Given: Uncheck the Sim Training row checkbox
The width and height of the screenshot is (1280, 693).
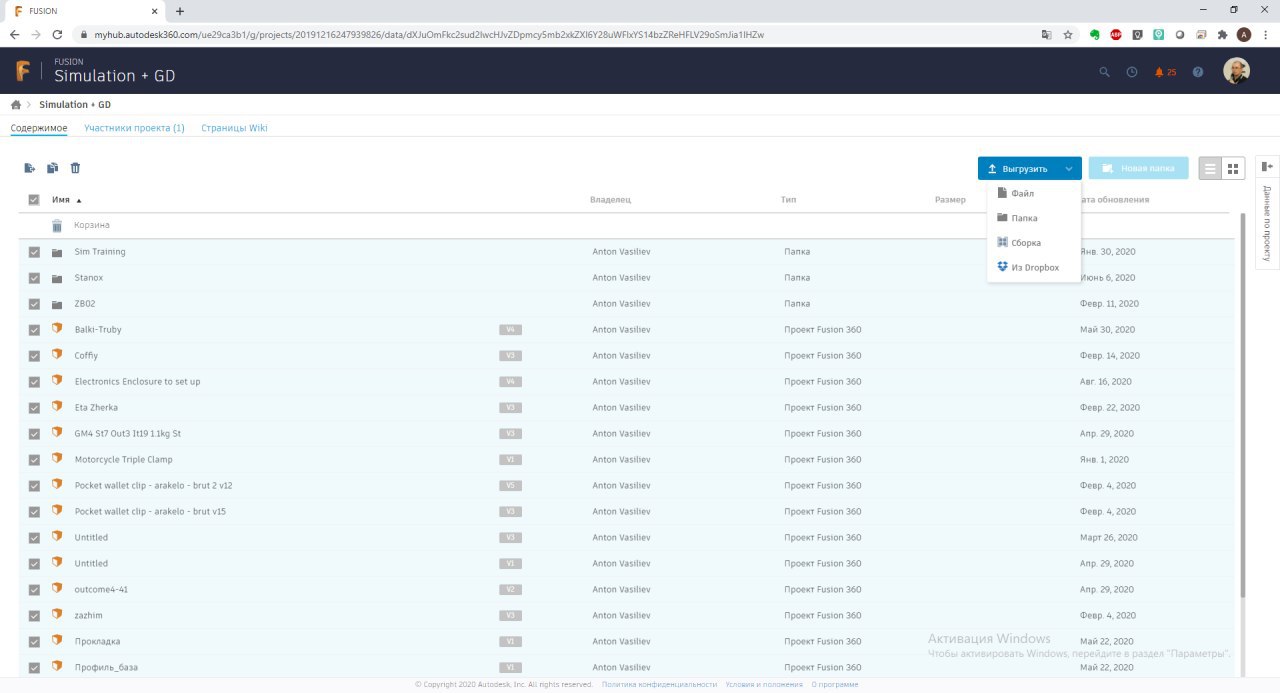Looking at the screenshot, I should pyautogui.click(x=34, y=252).
